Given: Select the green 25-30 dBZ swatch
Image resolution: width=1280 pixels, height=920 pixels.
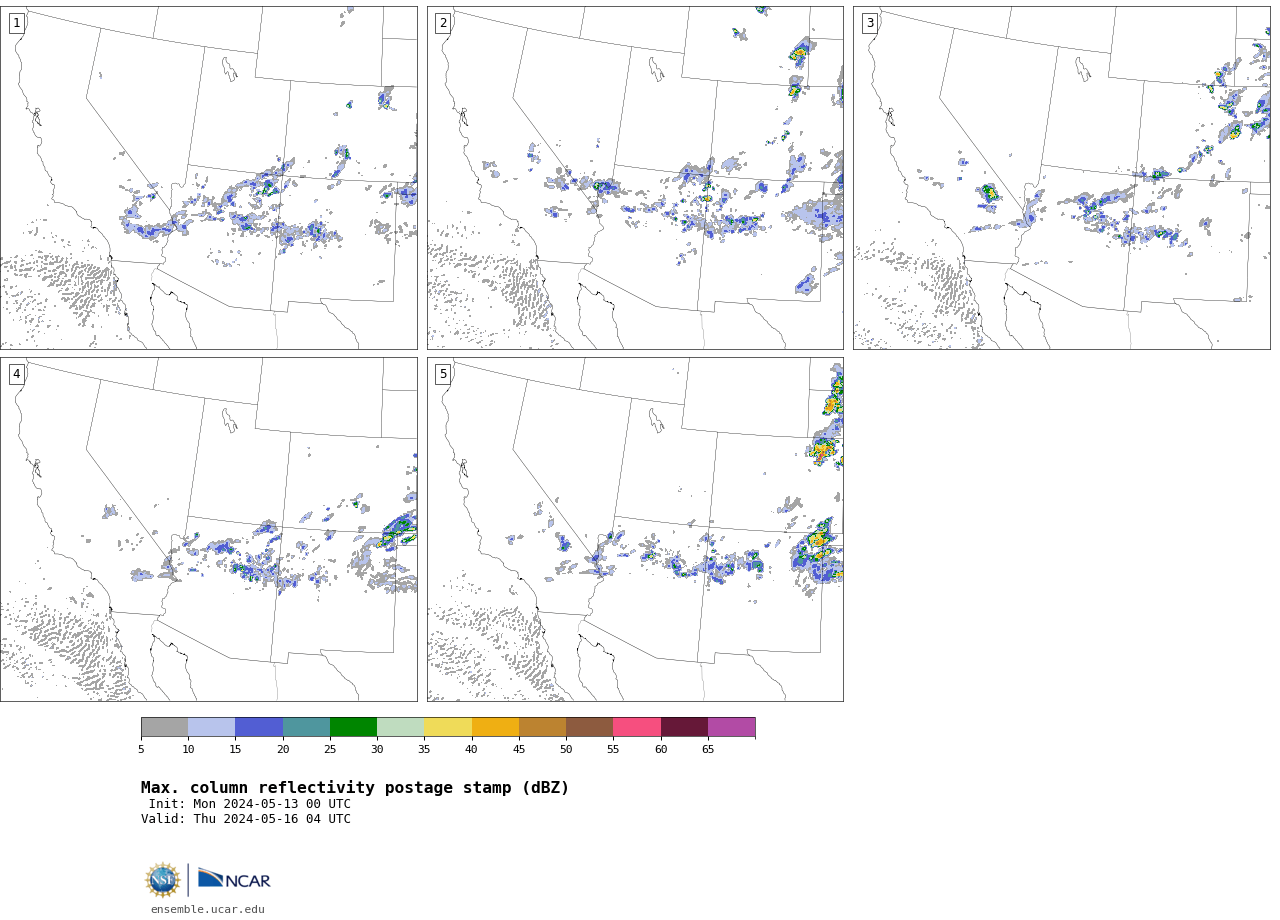Looking at the screenshot, I should [x=353, y=727].
